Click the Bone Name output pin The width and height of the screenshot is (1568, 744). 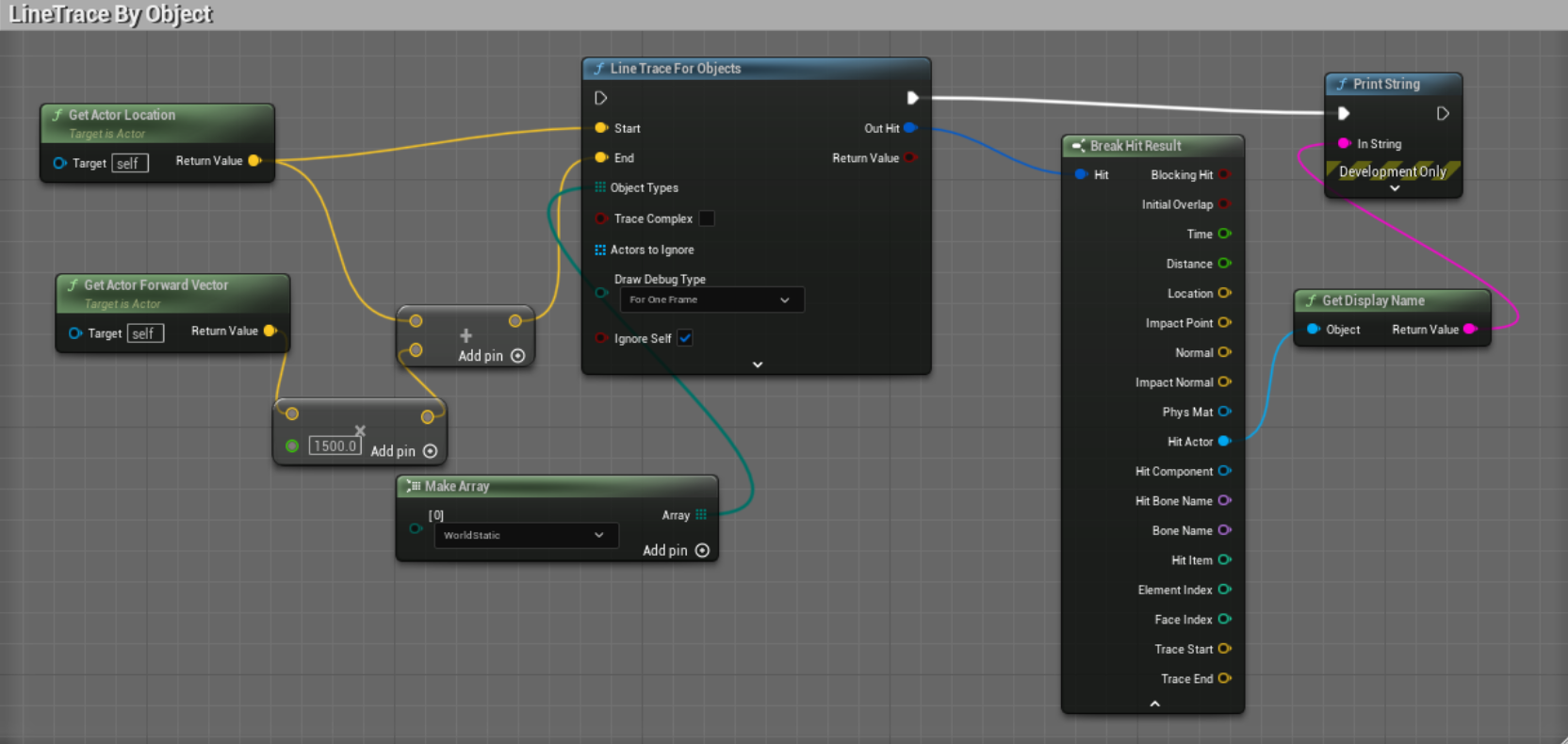point(1224,529)
